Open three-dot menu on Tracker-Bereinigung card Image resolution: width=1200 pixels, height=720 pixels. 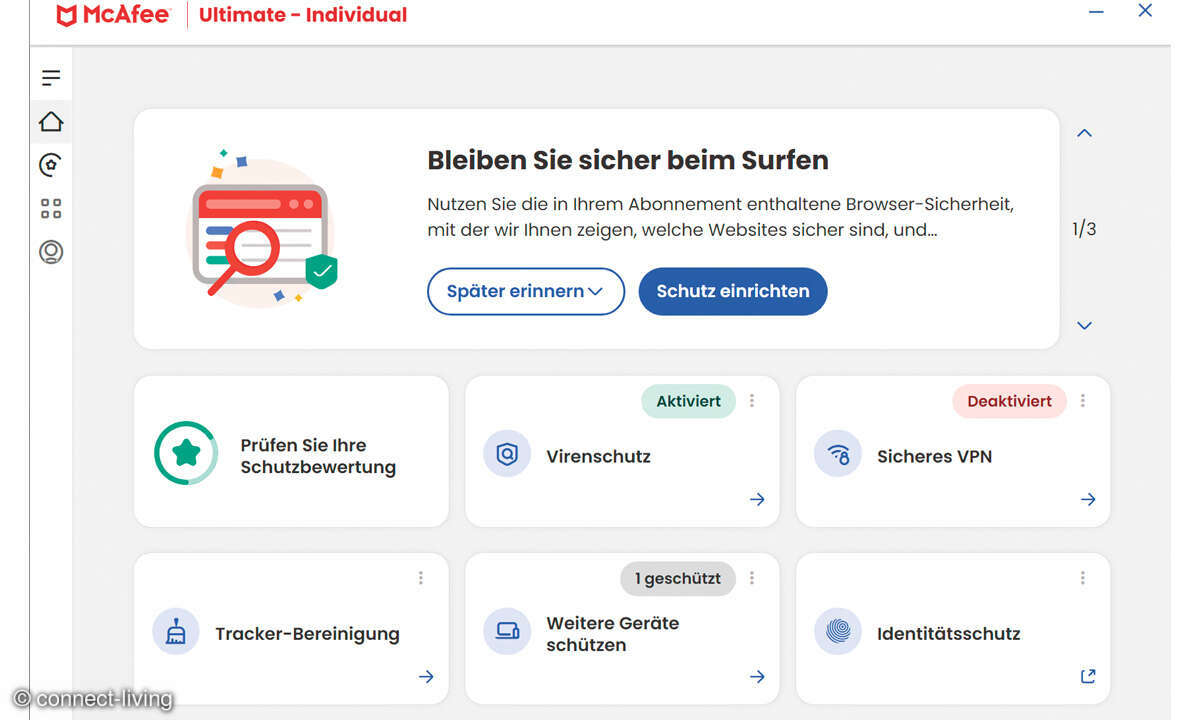(x=421, y=578)
